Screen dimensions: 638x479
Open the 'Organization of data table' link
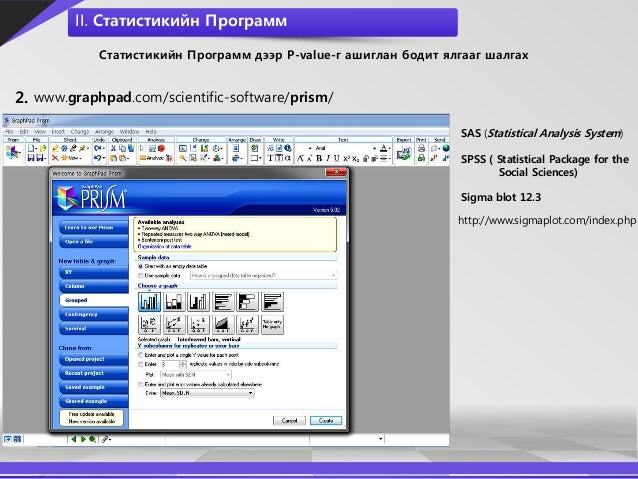[164, 247]
